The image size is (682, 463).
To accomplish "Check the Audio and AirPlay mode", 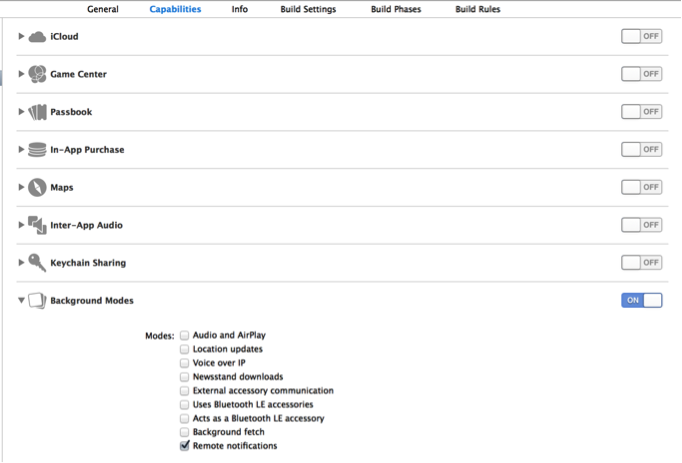I will tap(184, 336).
